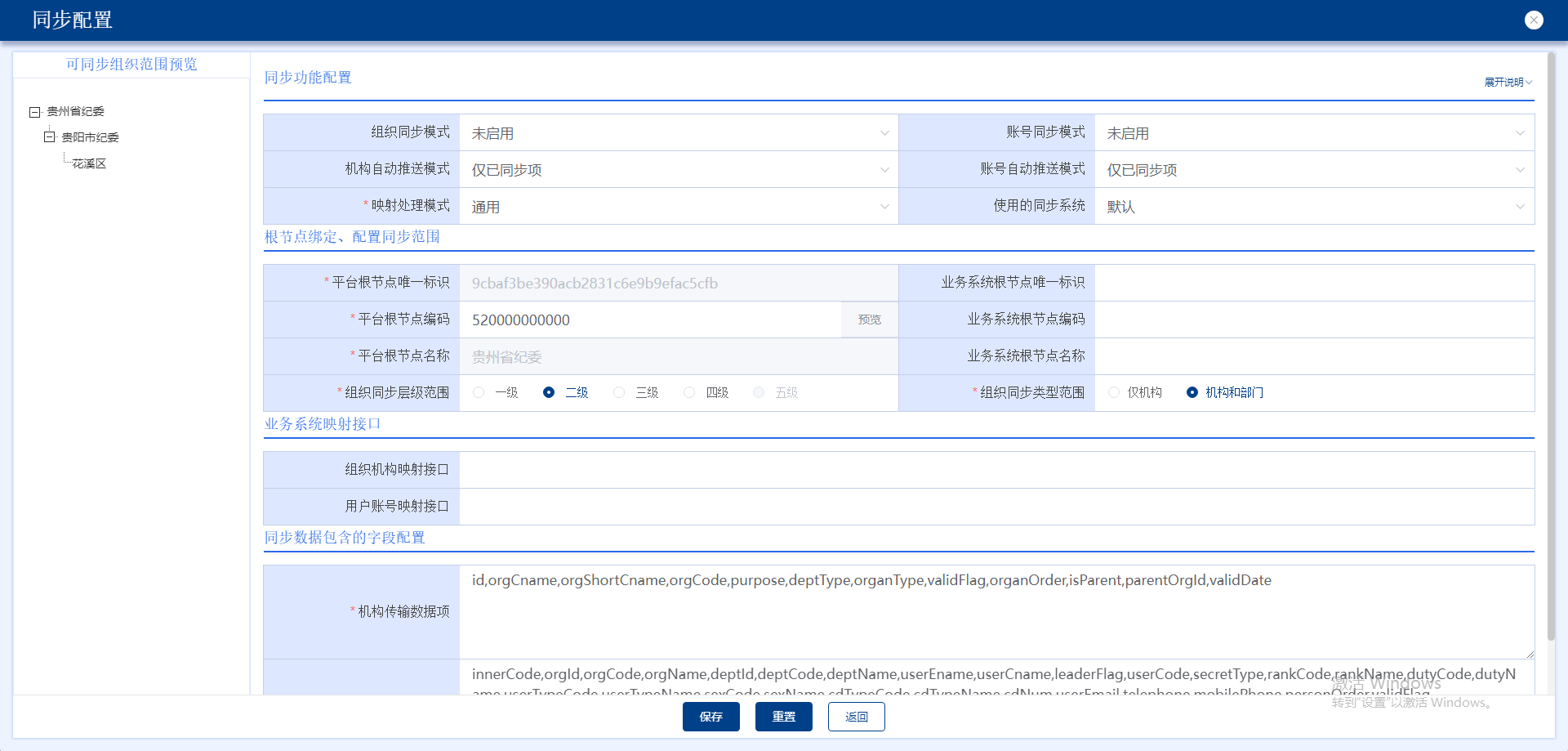
Task: Choose the 机构和部门 type scope radio
Action: pos(1192,392)
